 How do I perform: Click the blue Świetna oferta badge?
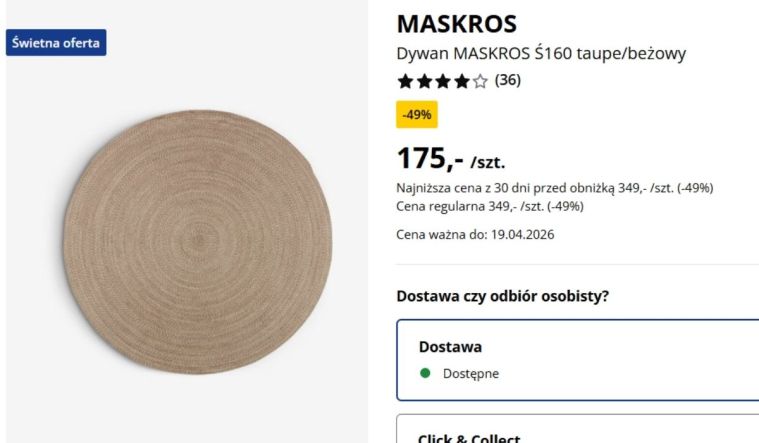[x=56, y=43]
